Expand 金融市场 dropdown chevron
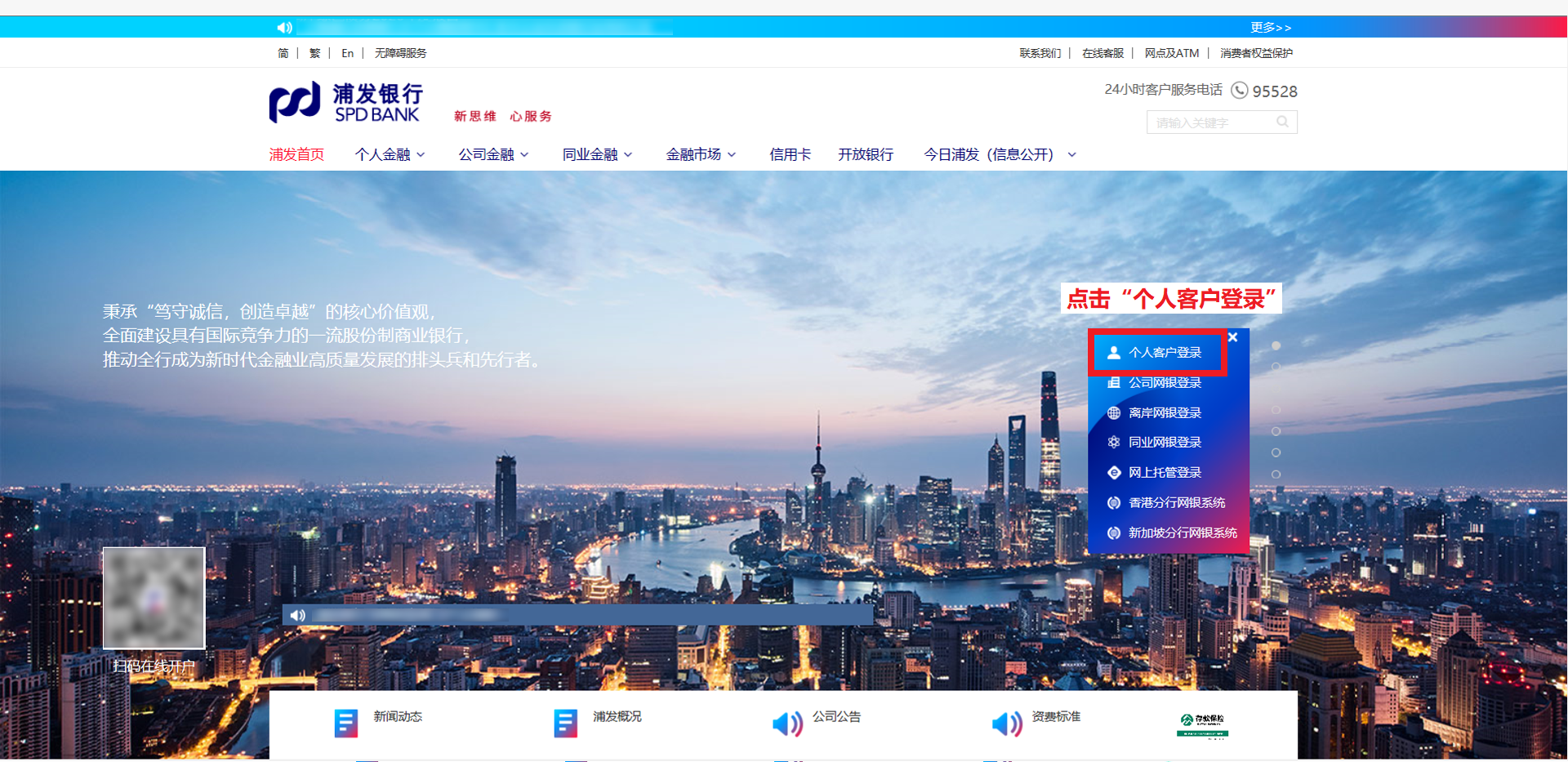 point(733,154)
